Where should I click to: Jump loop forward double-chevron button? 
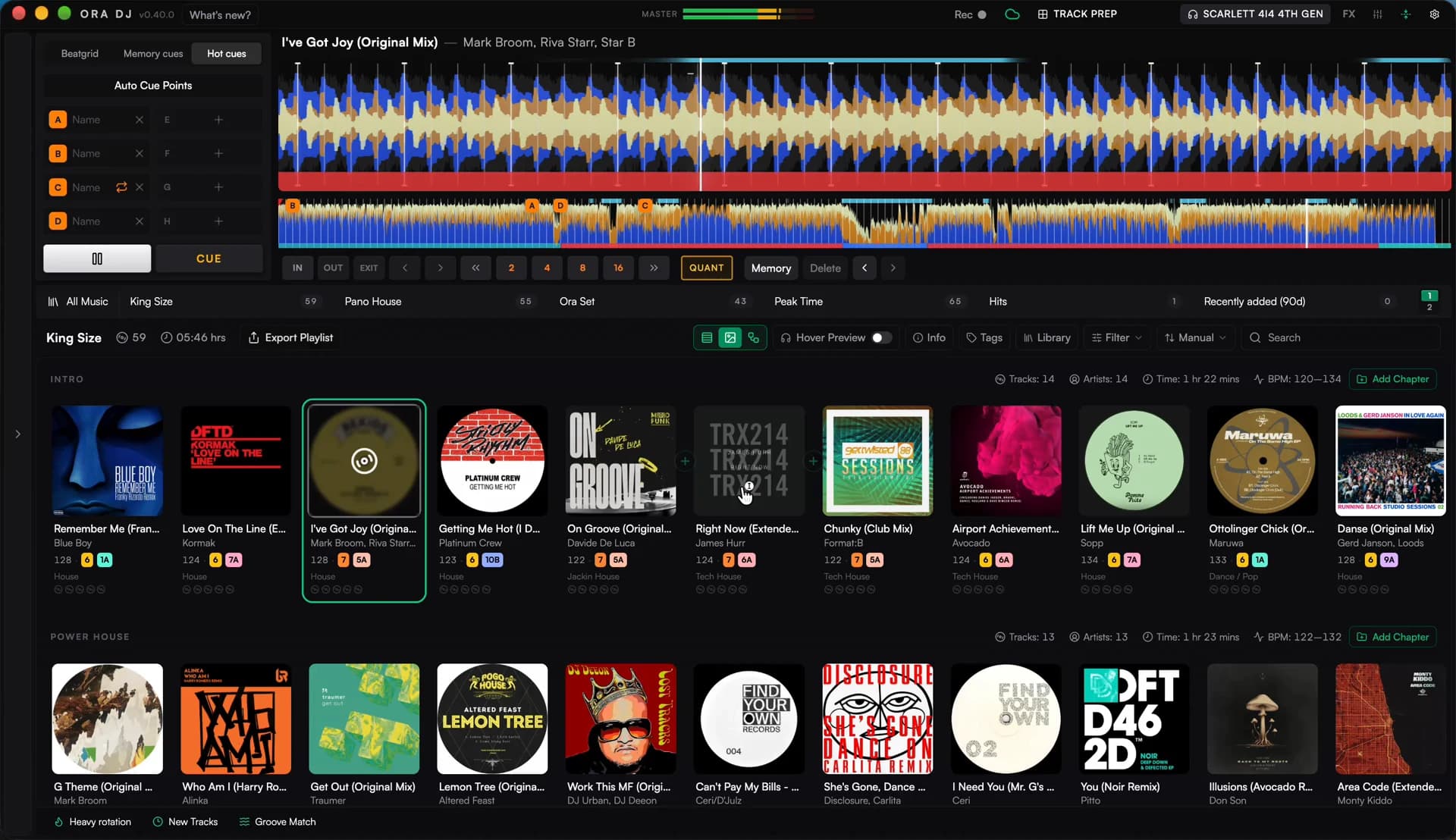coord(654,268)
